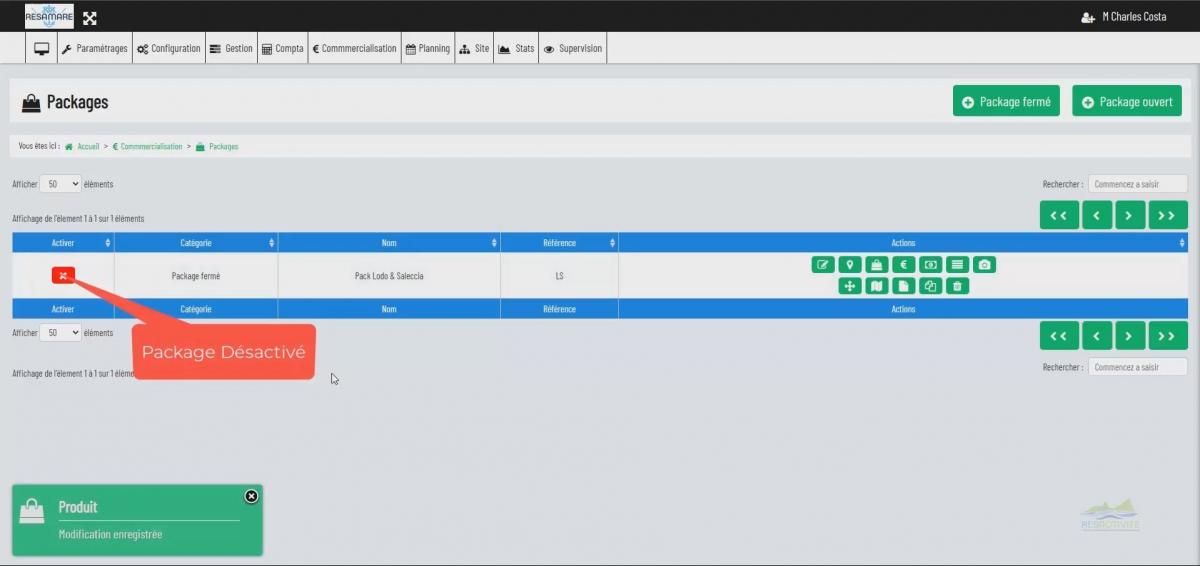Click the Modification enregistrée notification text

pyautogui.click(x=110, y=535)
